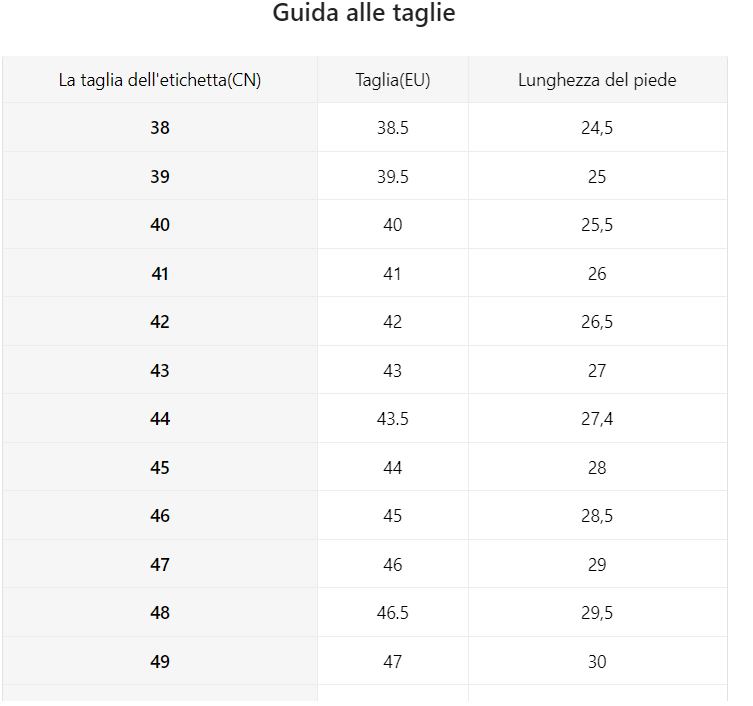Select foot length 24,5 cell
This screenshot has width=753, height=706.
pos(597,128)
